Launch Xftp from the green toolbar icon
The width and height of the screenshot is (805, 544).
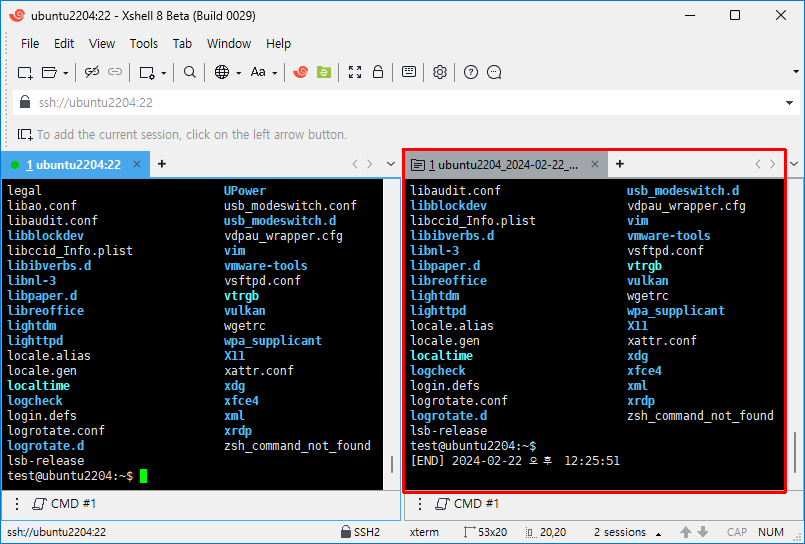coord(323,72)
